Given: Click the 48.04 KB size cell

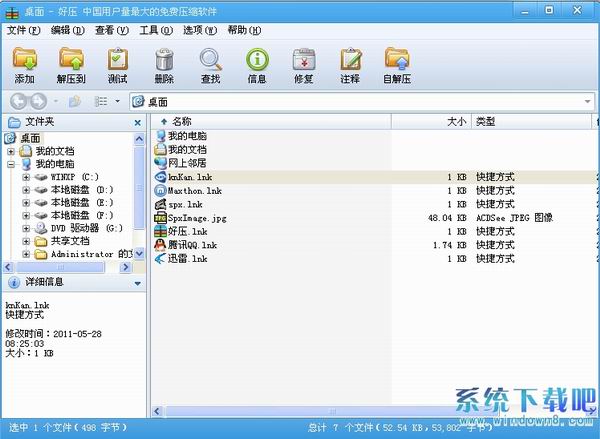Looking at the screenshot, I should tap(447, 218).
